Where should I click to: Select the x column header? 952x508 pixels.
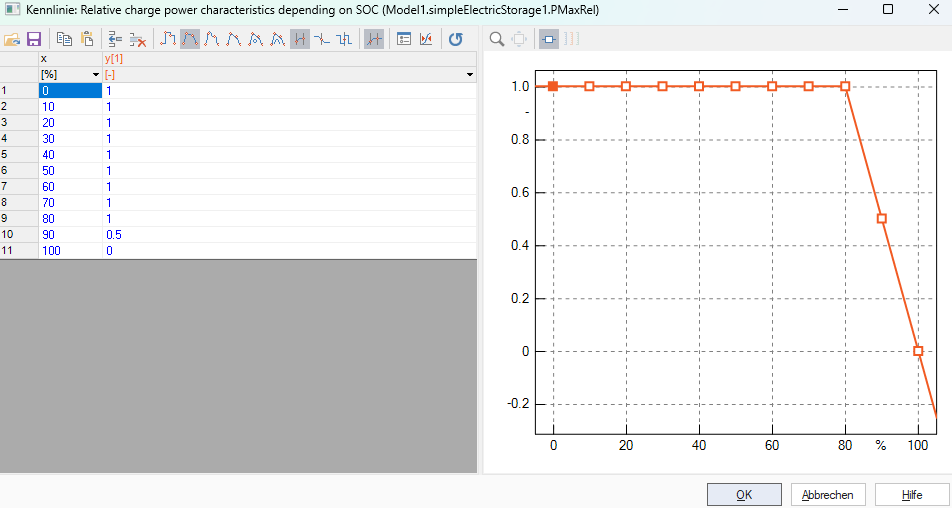pos(70,59)
